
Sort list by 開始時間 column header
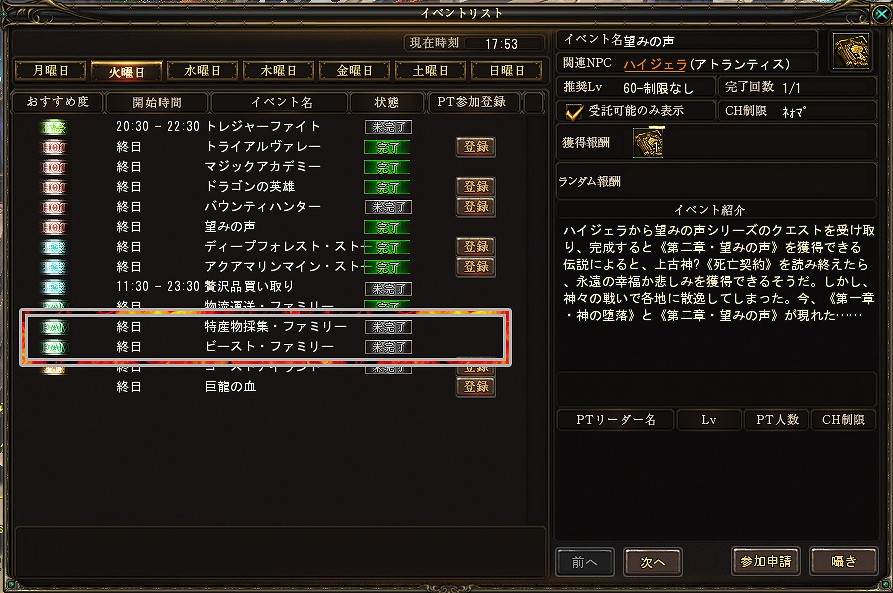click(x=157, y=103)
